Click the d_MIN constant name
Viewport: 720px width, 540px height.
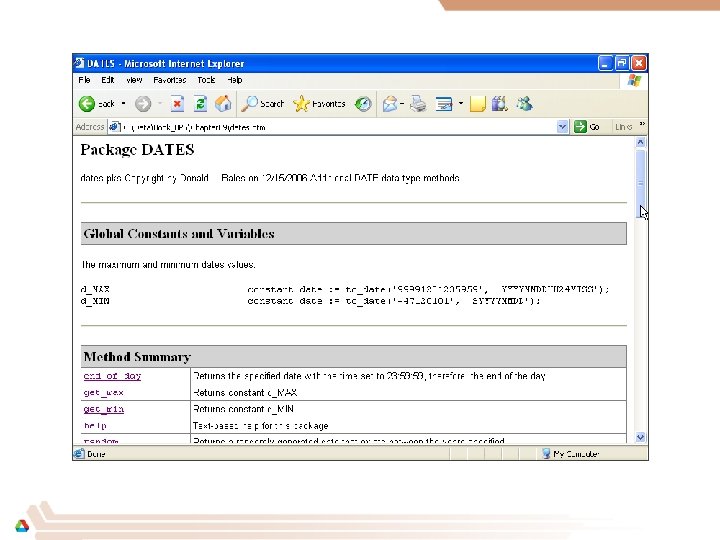[x=95, y=301]
